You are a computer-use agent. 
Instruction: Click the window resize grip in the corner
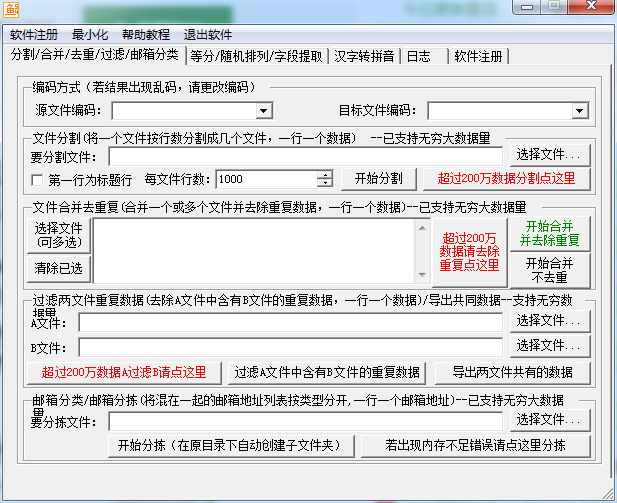[609, 494]
